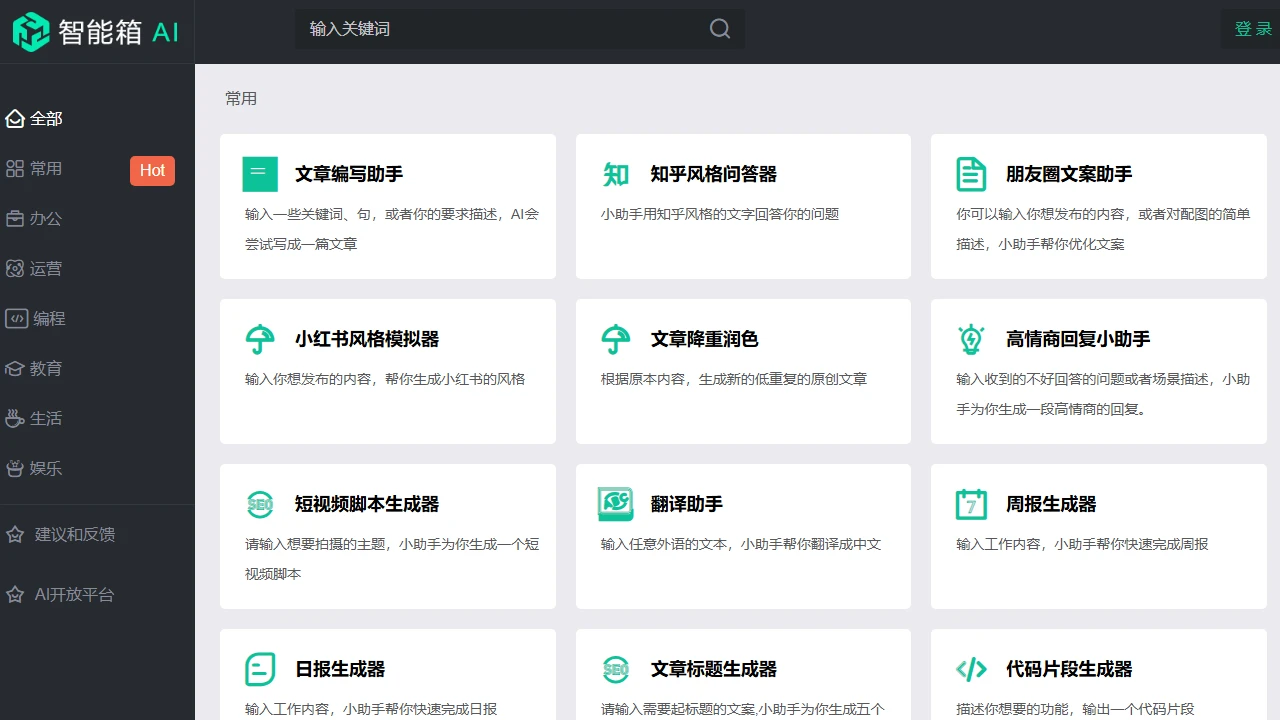Click the search magnifier icon
Viewport: 1280px width, 720px height.
719,29
